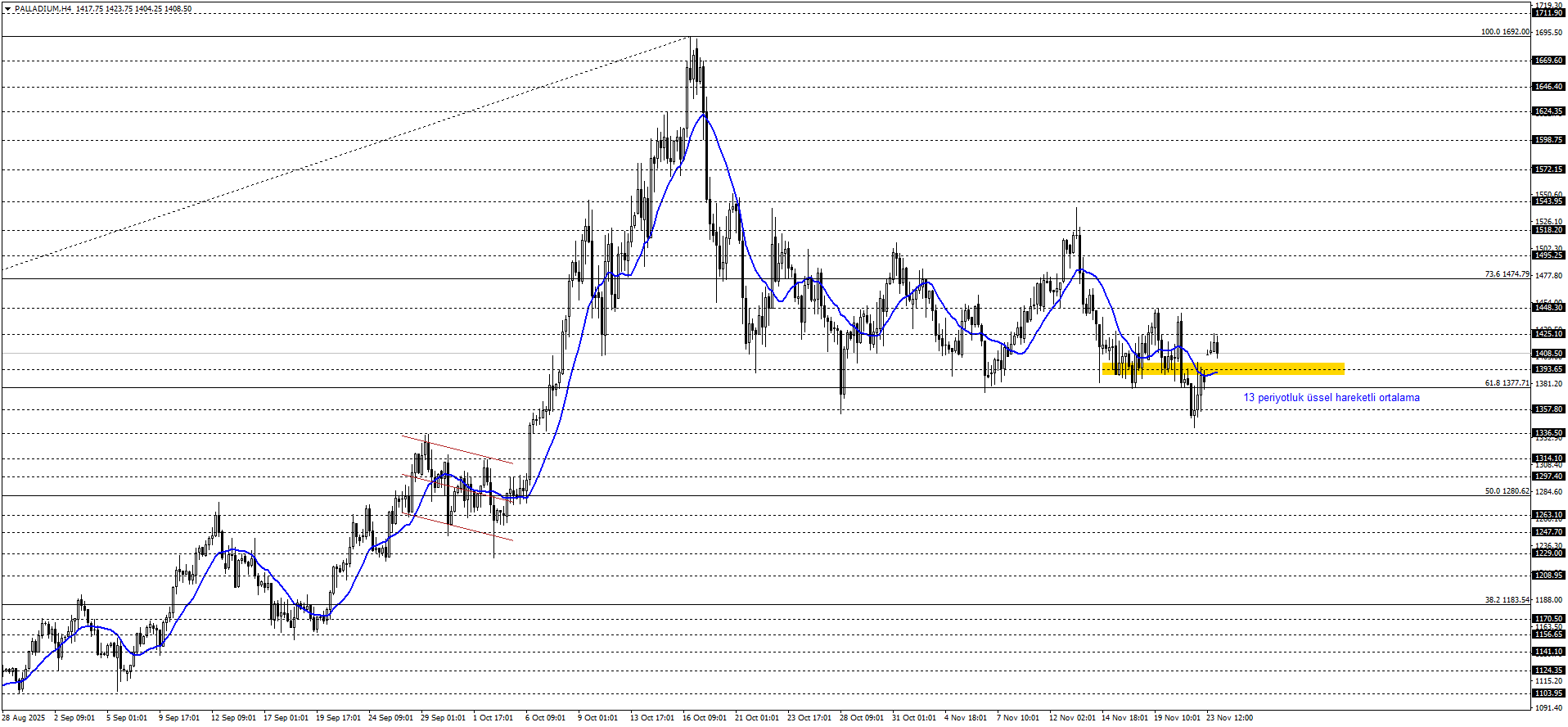Image resolution: width=1568 pixels, height=727 pixels.
Task: Click the Fibonacci 61.8 1377.71 level label
Action: coord(1507,383)
